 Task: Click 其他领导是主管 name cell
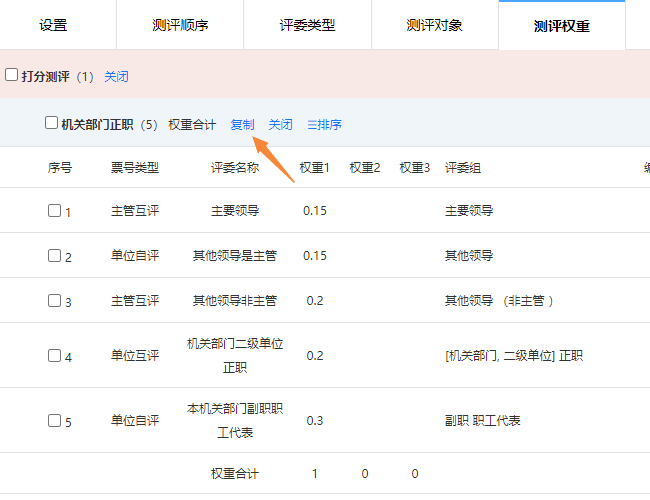point(235,255)
